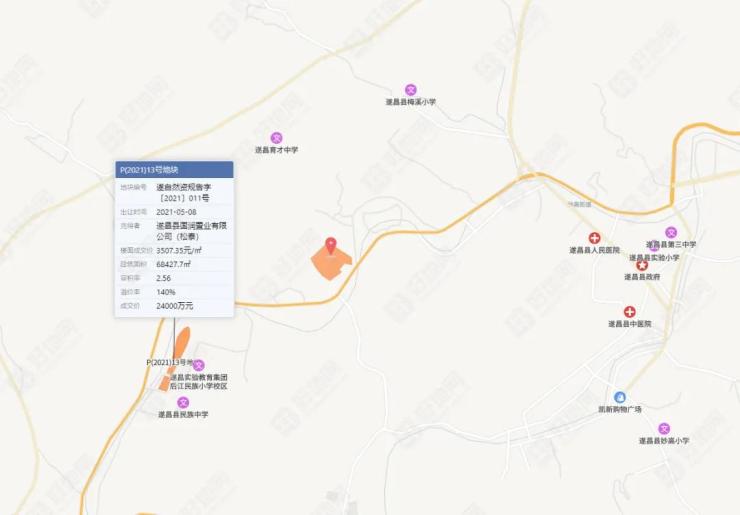Viewport: 740px width, 515px height.
Task: Click the 遂昌育才中学 school icon
Action: click(276, 138)
